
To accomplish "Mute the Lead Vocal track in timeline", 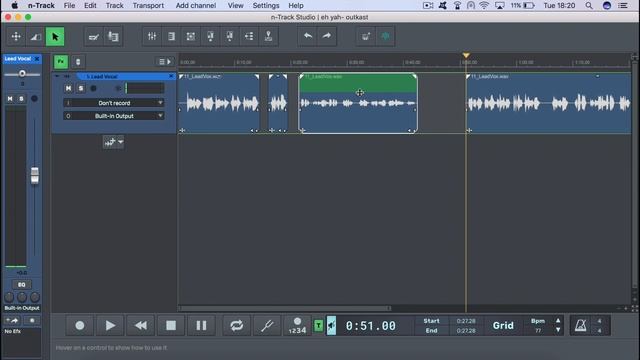I will coord(69,88).
